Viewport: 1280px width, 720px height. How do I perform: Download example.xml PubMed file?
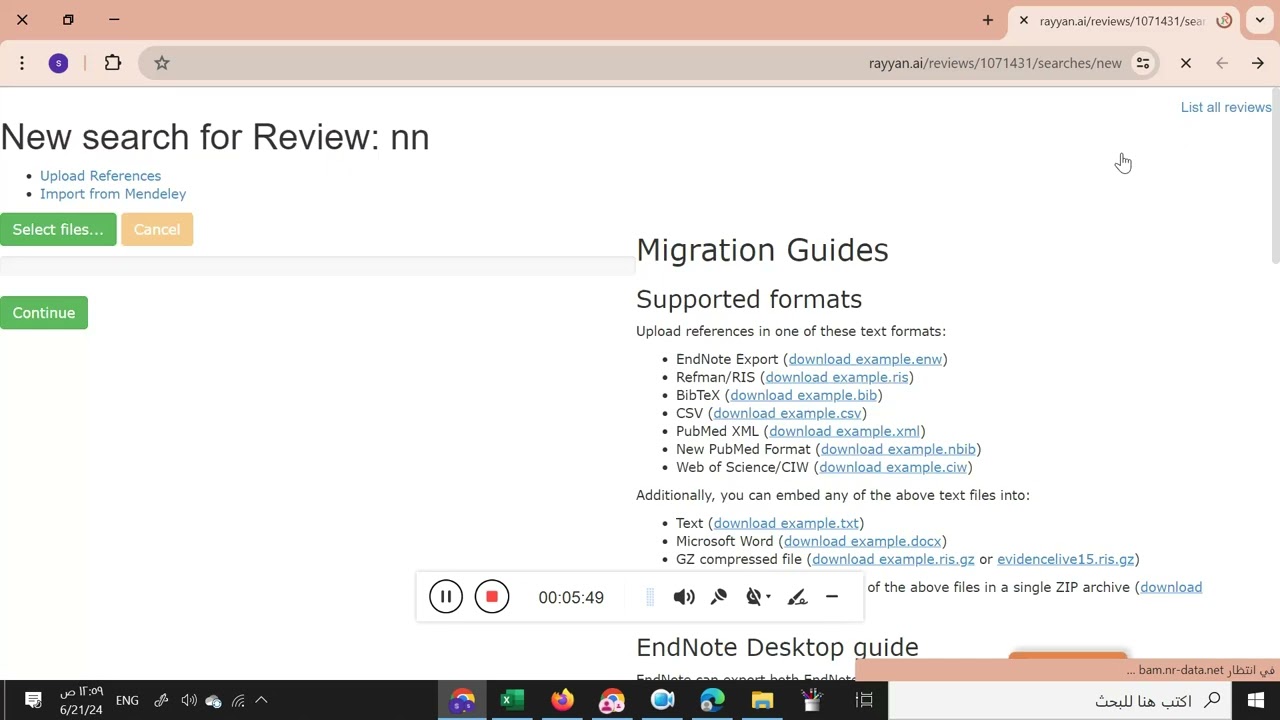pyautogui.click(x=844, y=431)
